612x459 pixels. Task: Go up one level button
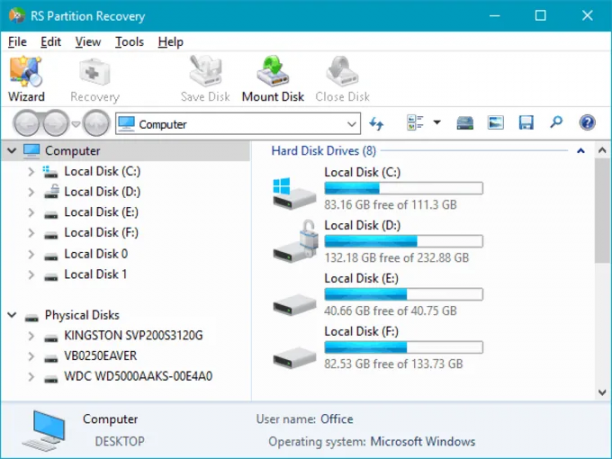[x=96, y=124]
